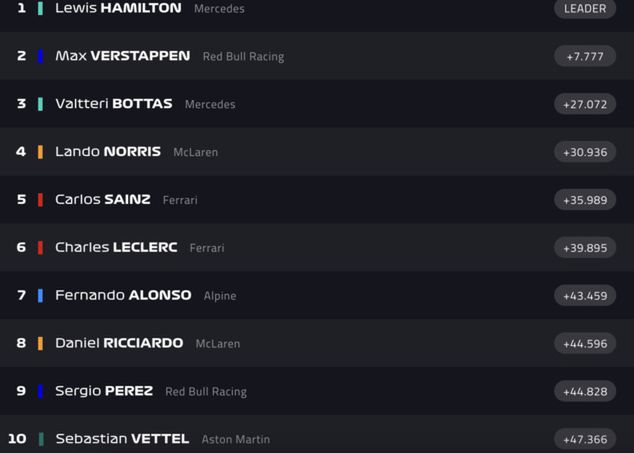Screen dimensions: 634x453
Task: Select Lando Norris driver name
Action: pyautogui.click(x=107, y=152)
